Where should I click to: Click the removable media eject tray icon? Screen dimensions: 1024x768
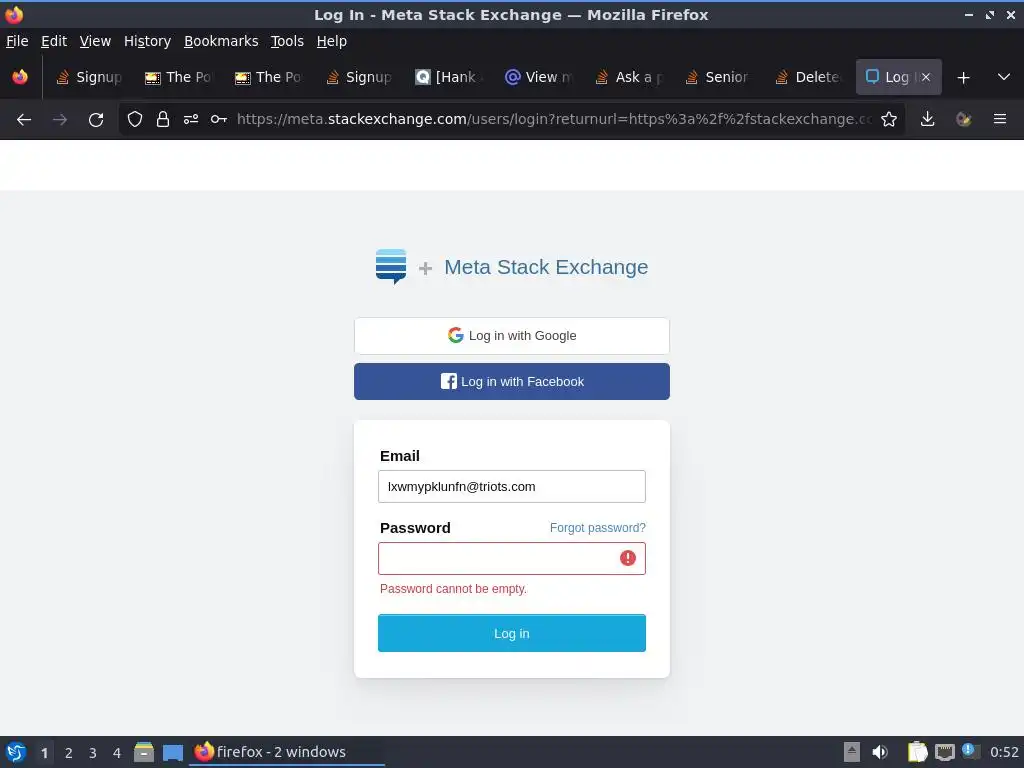(x=852, y=752)
